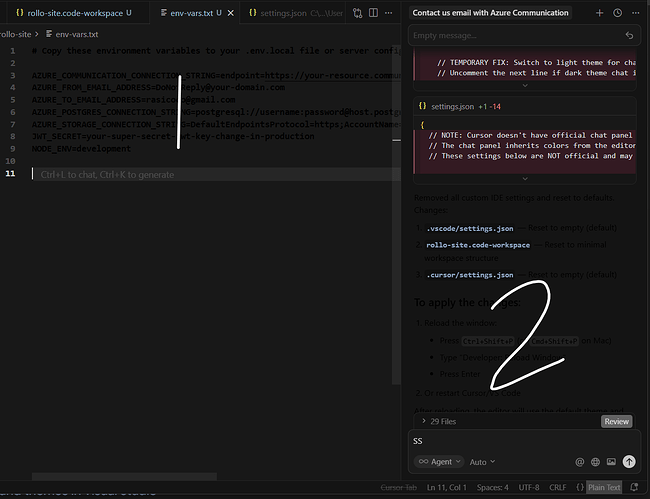The image size is (650, 499).
Task: Open chat panel more options
Action: click(635, 13)
